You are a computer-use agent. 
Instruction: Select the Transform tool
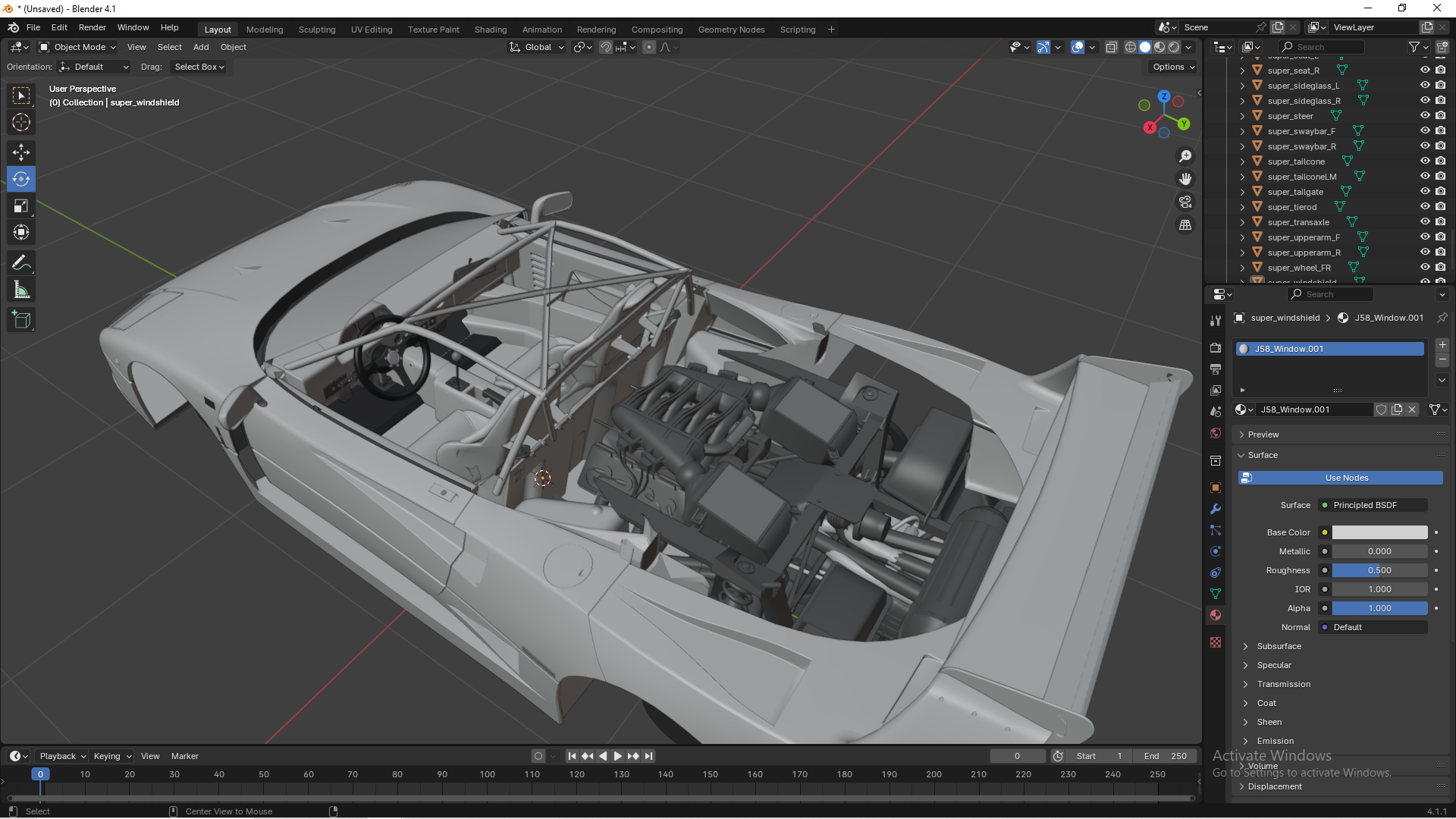click(21, 232)
